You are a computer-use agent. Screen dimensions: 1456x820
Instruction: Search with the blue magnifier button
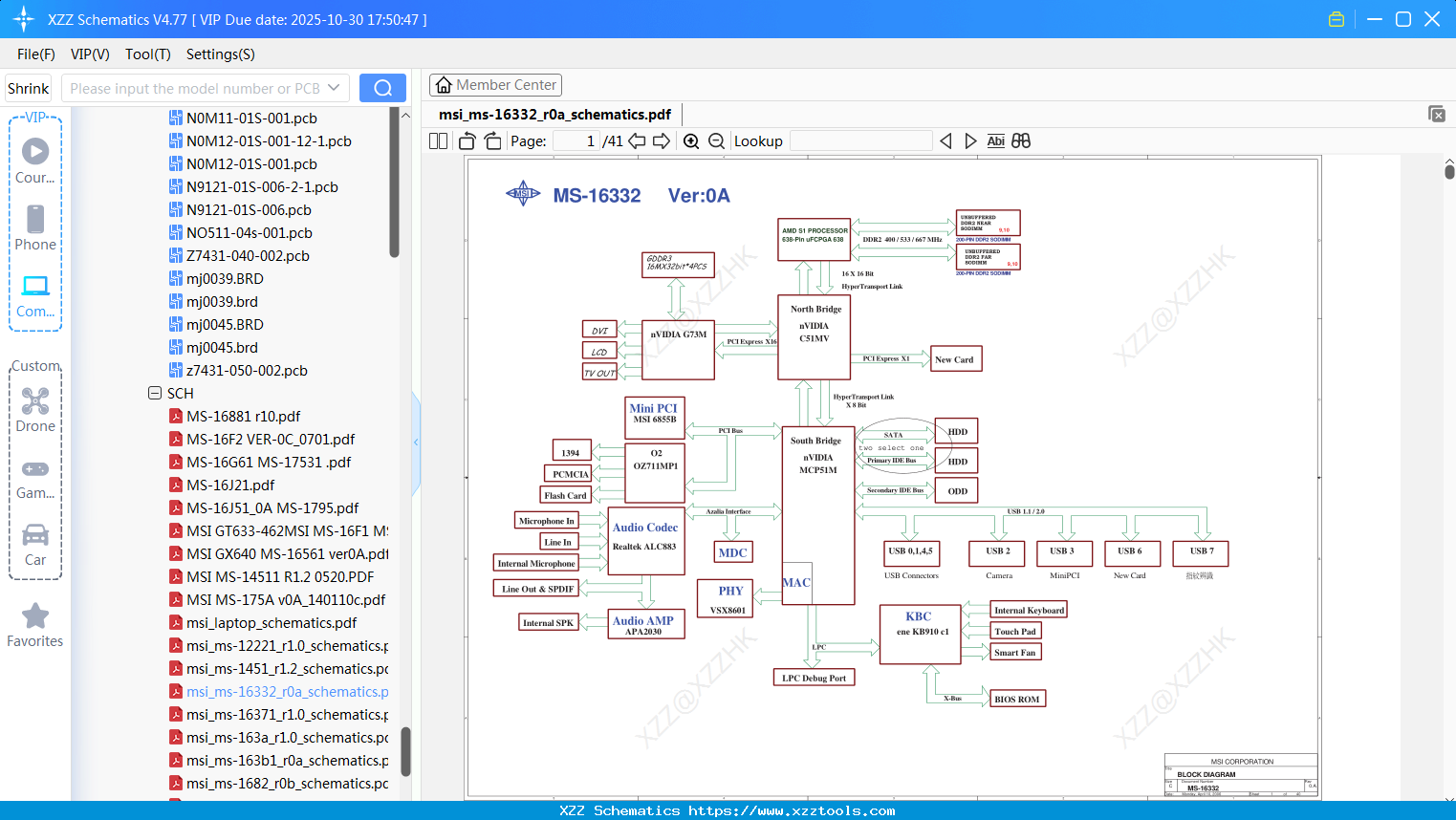click(x=382, y=88)
